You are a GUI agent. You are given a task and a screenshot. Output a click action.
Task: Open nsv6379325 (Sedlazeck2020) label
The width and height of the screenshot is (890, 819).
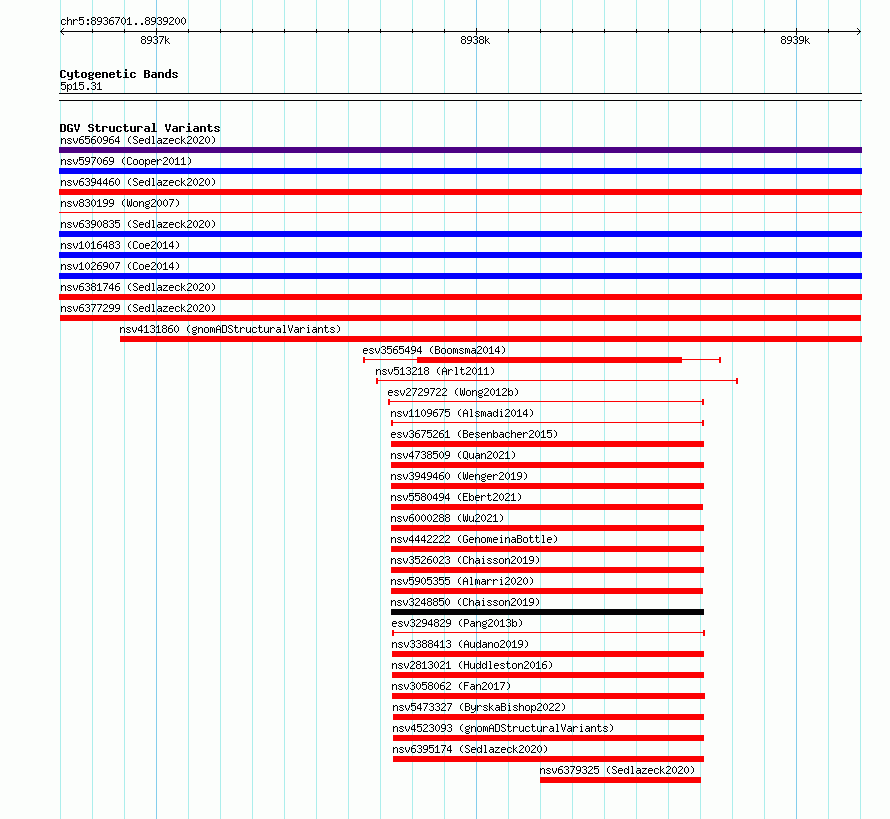tap(617, 770)
